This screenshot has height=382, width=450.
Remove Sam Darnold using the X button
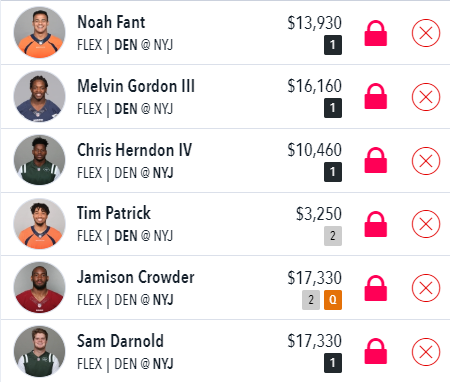pyautogui.click(x=426, y=352)
